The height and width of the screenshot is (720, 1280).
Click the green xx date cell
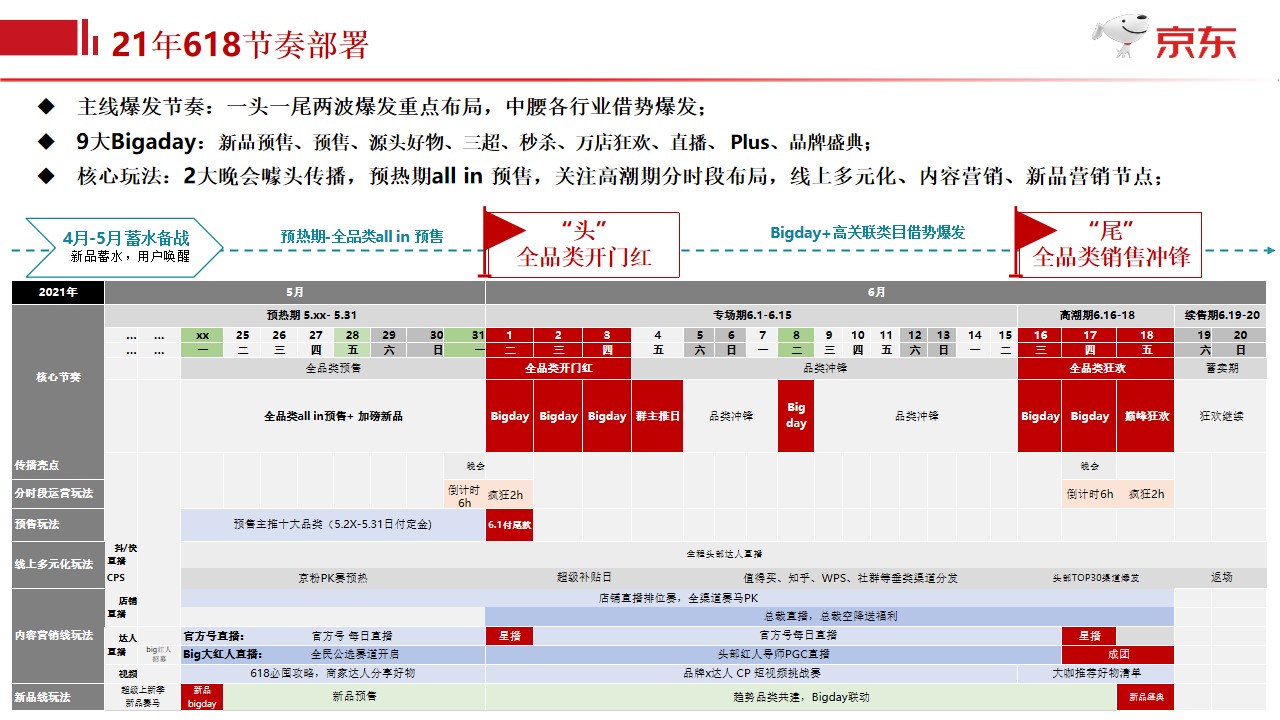[203, 336]
